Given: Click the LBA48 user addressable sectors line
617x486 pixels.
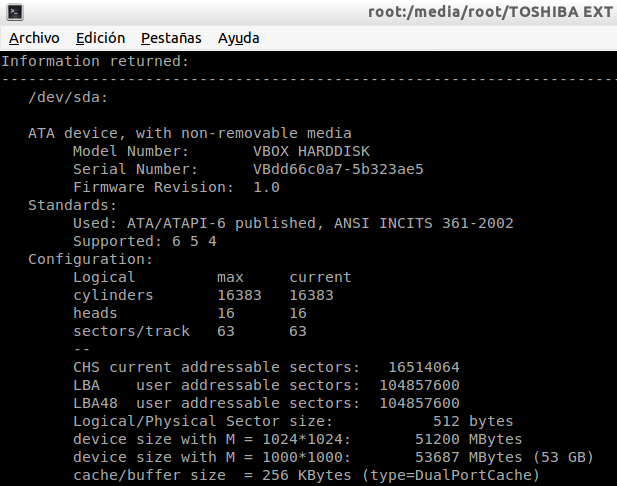Looking at the screenshot, I should [266, 403].
